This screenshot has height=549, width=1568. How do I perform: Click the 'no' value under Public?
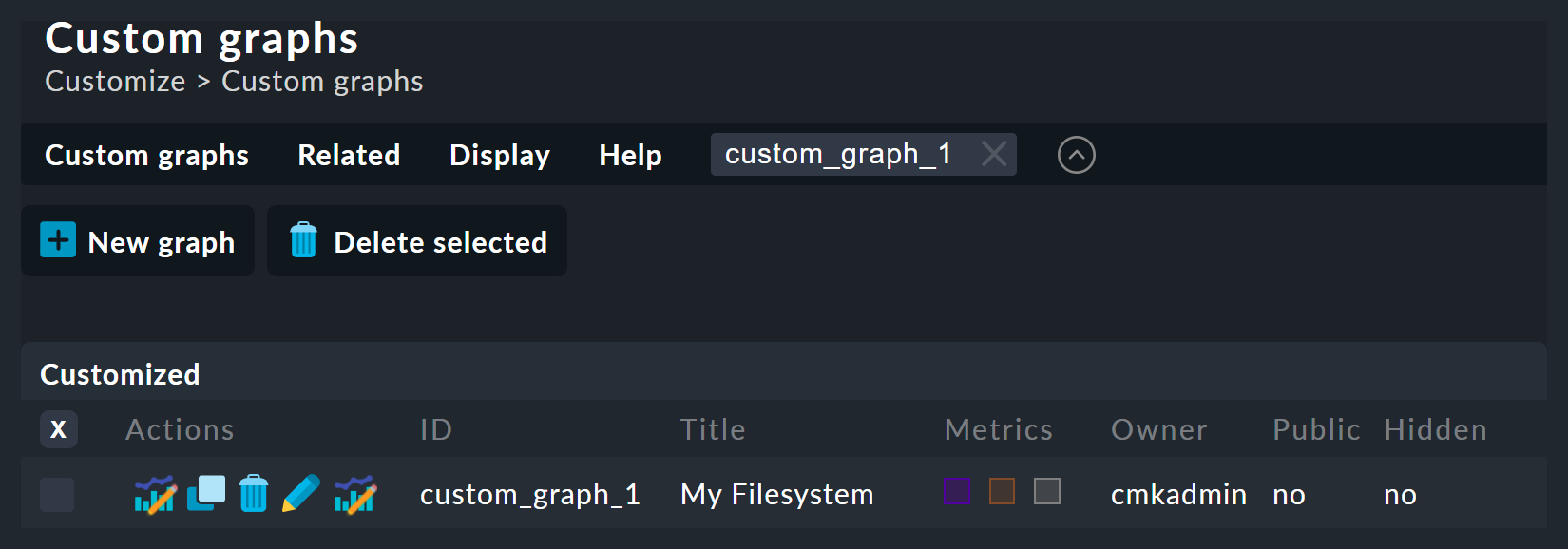[x=1289, y=494]
